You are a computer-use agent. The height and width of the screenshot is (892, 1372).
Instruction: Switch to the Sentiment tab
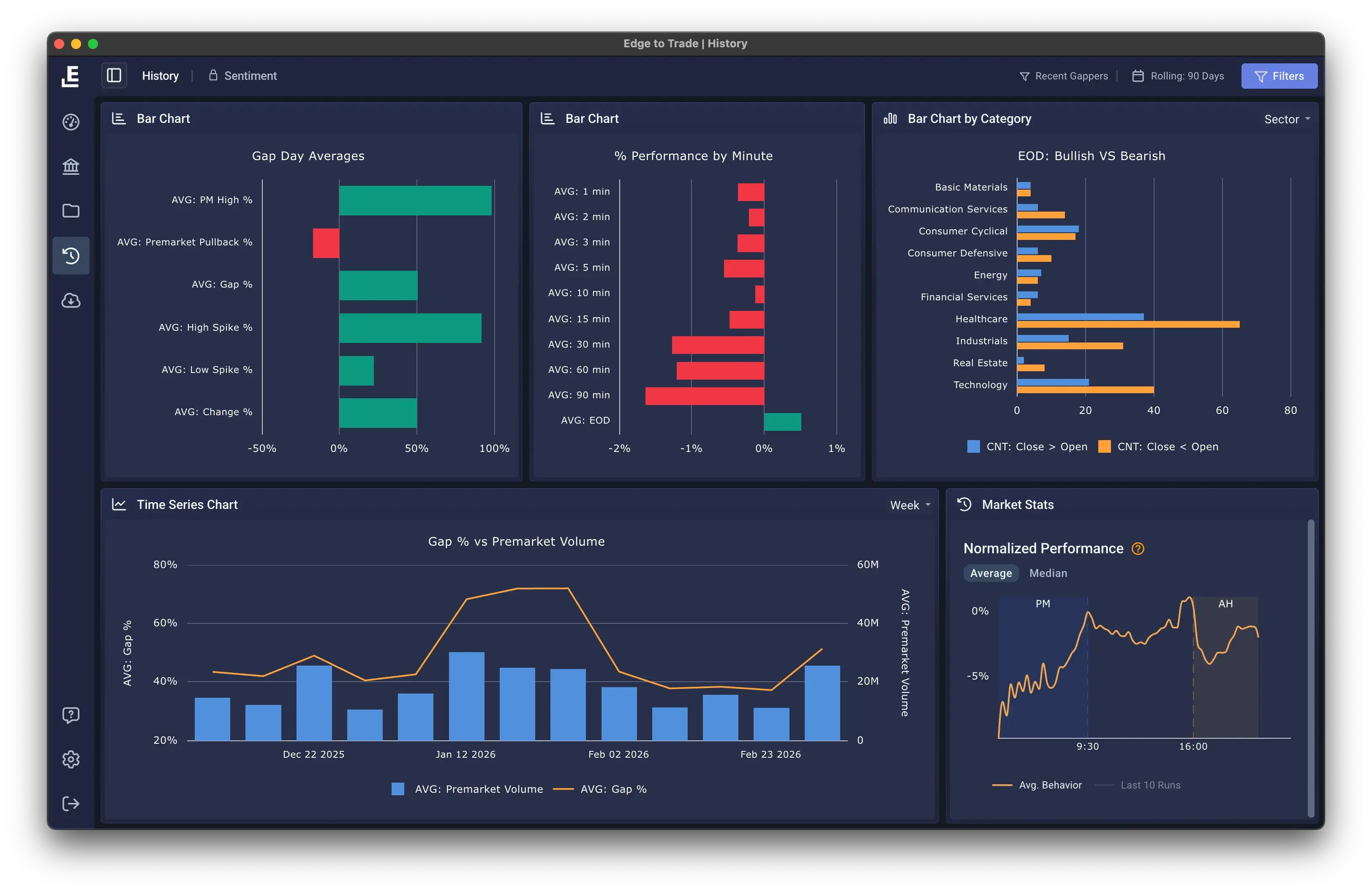242,76
